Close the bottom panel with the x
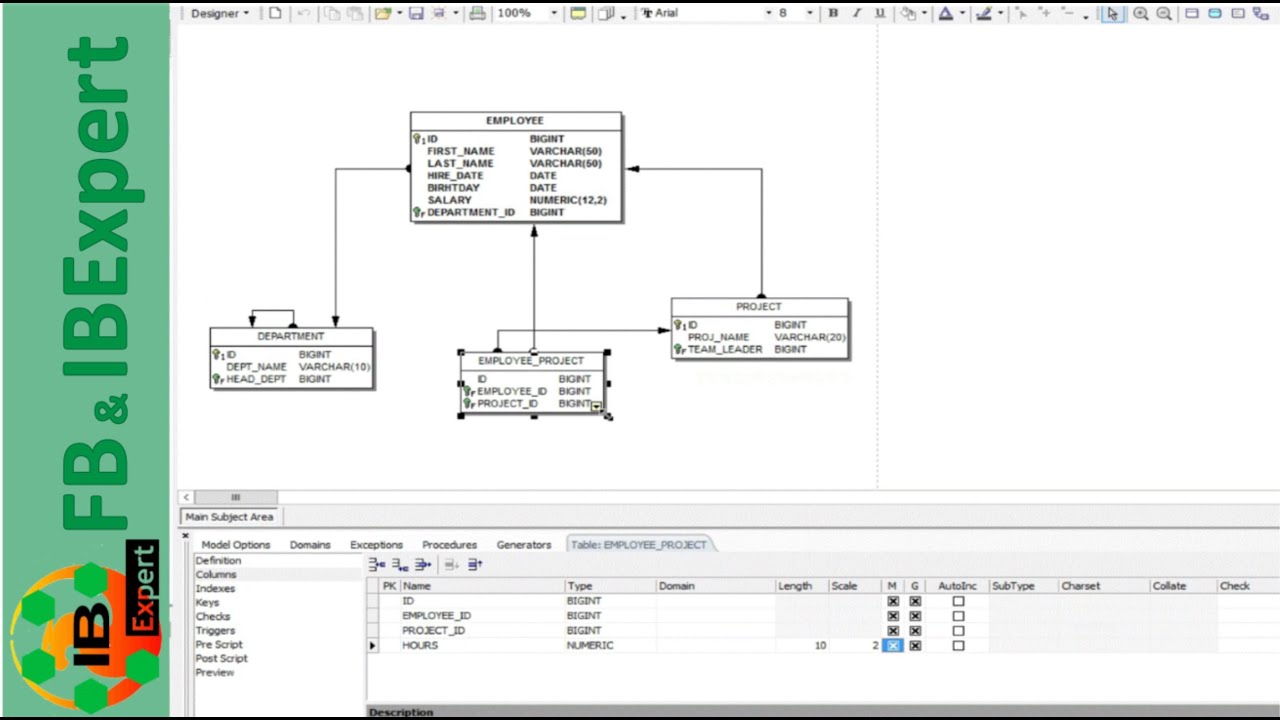The width and height of the screenshot is (1280, 720). 185,536
